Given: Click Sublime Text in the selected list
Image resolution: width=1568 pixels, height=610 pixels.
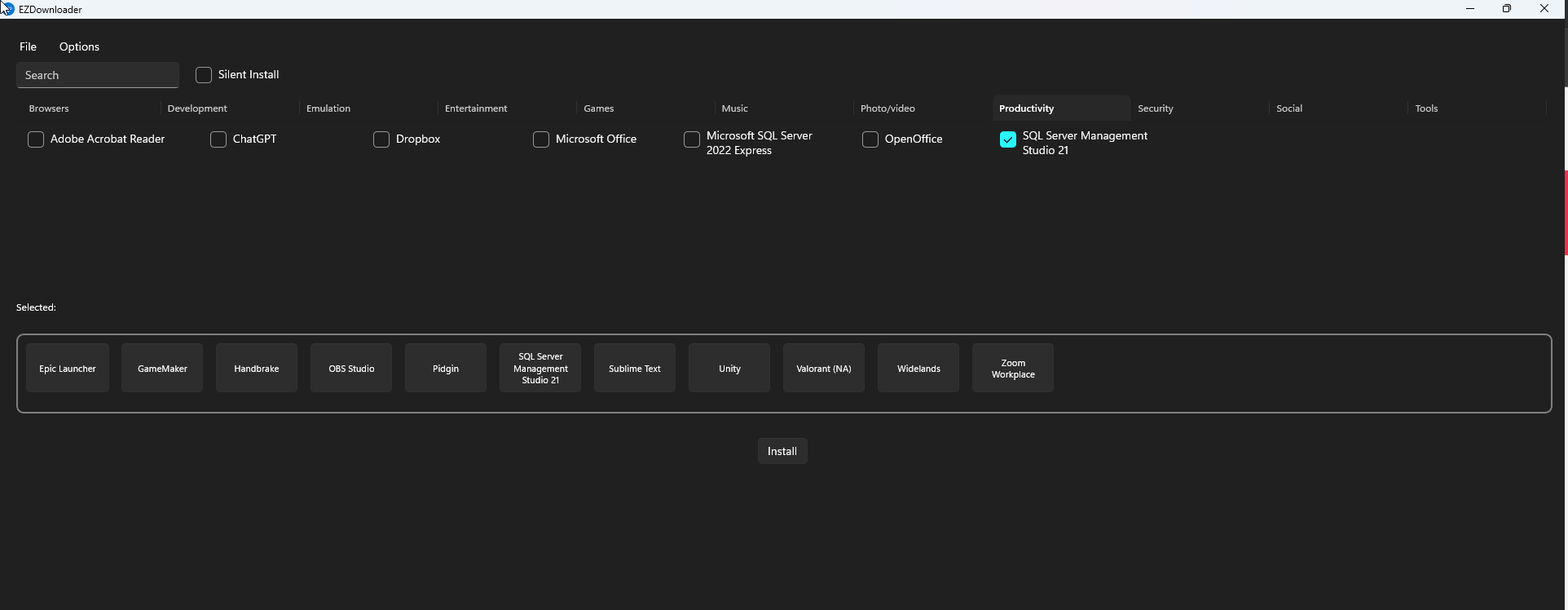Looking at the screenshot, I should [x=635, y=368].
